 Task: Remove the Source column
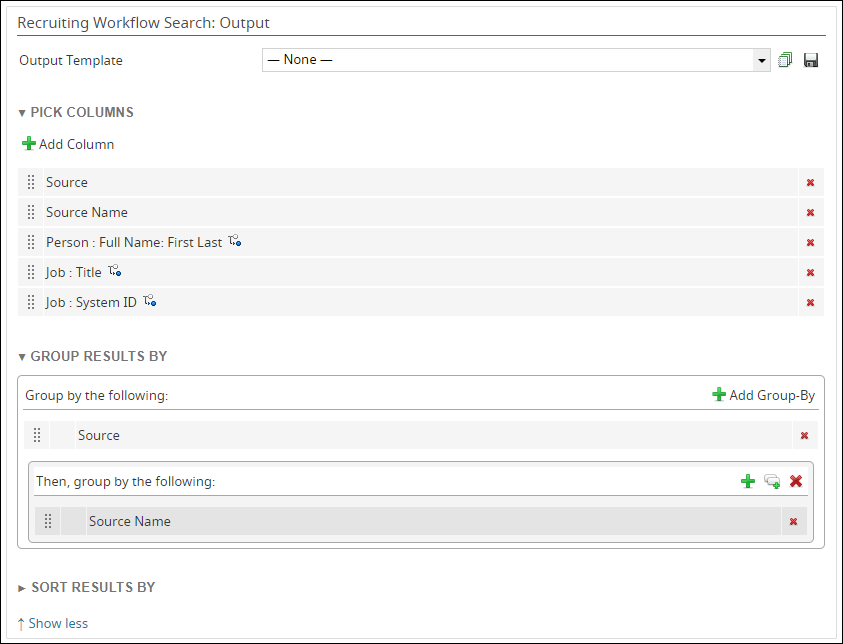pyautogui.click(x=810, y=183)
